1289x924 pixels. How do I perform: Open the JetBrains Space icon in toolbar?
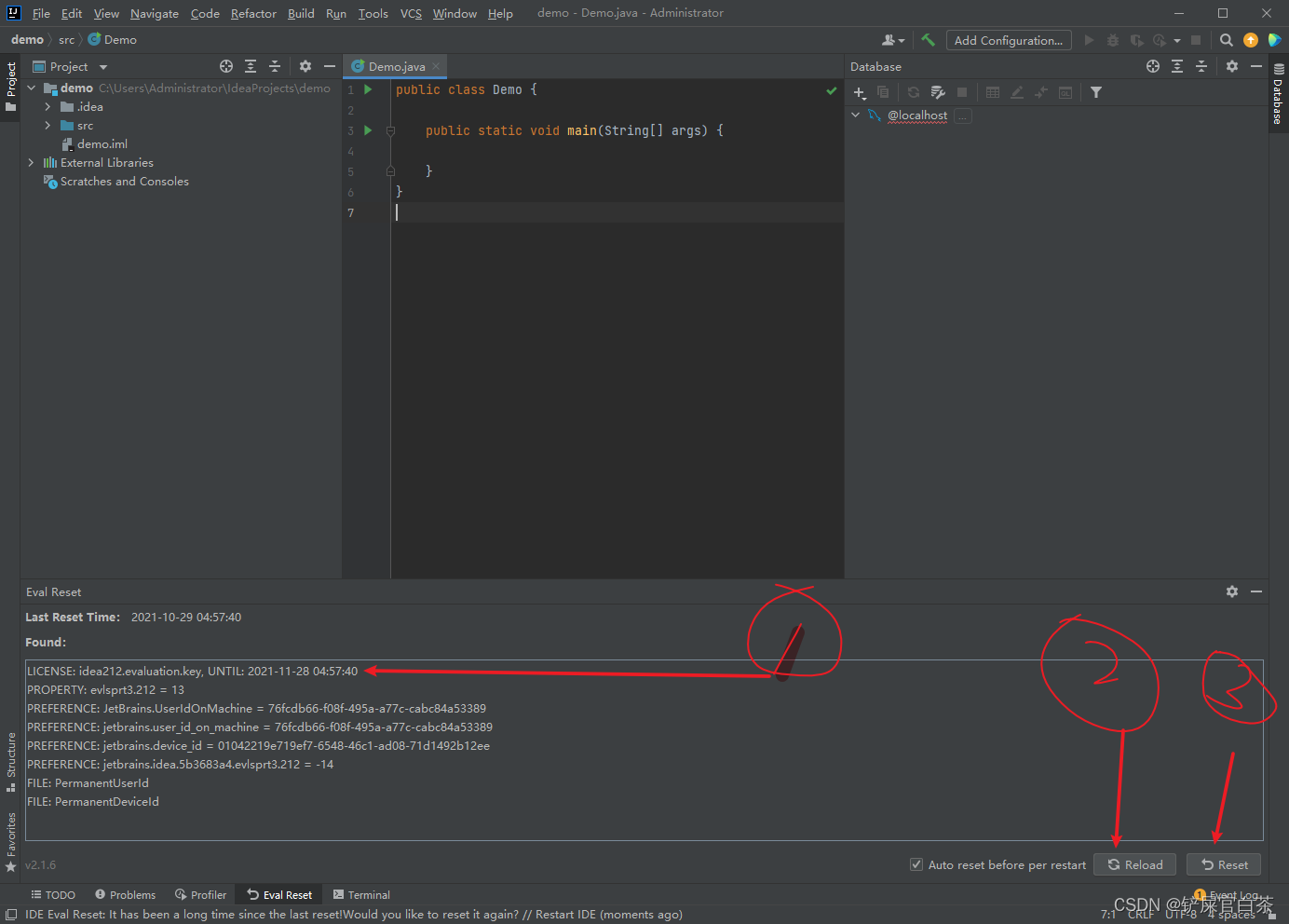(x=1275, y=40)
